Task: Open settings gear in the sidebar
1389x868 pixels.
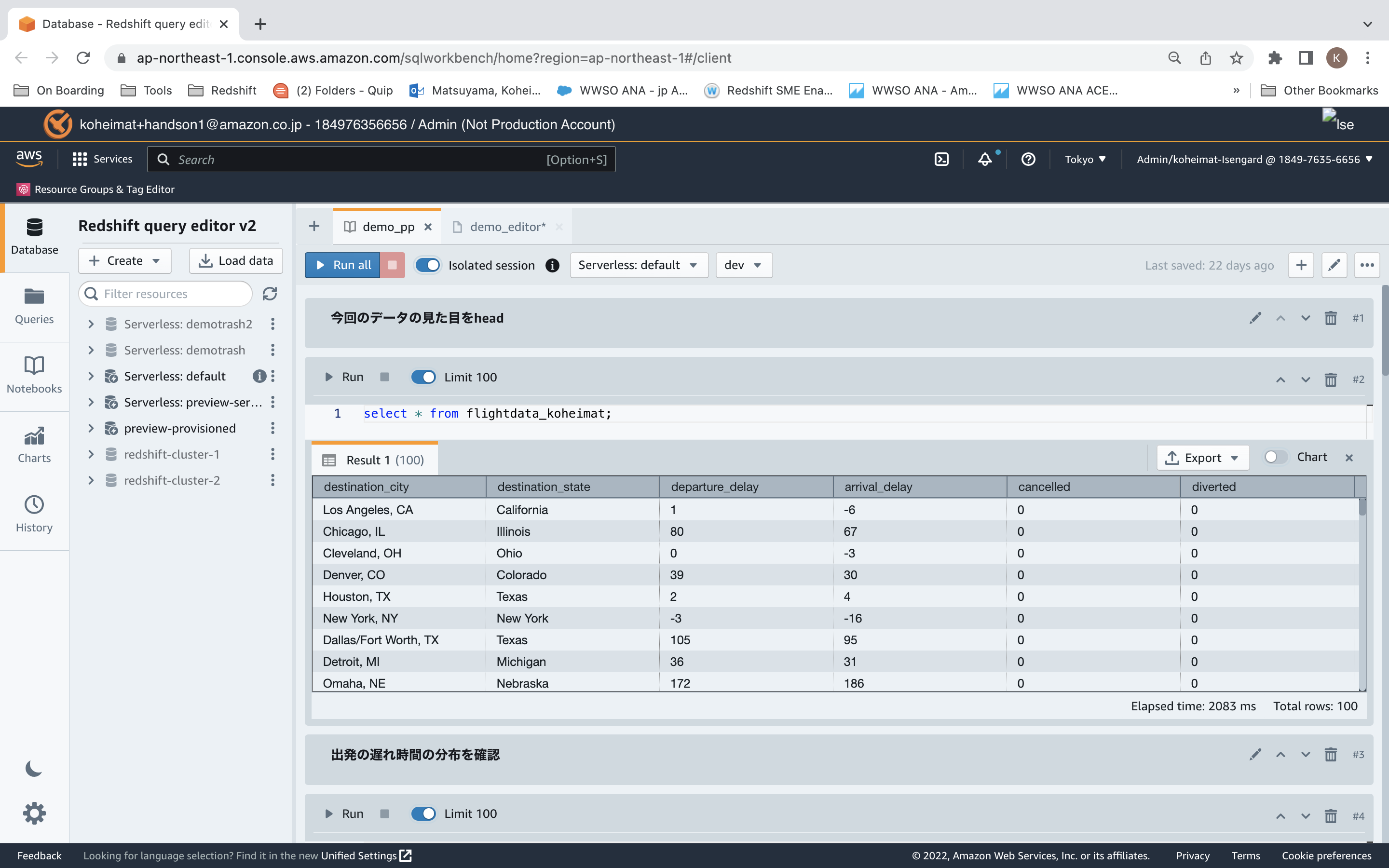Action: click(x=34, y=814)
